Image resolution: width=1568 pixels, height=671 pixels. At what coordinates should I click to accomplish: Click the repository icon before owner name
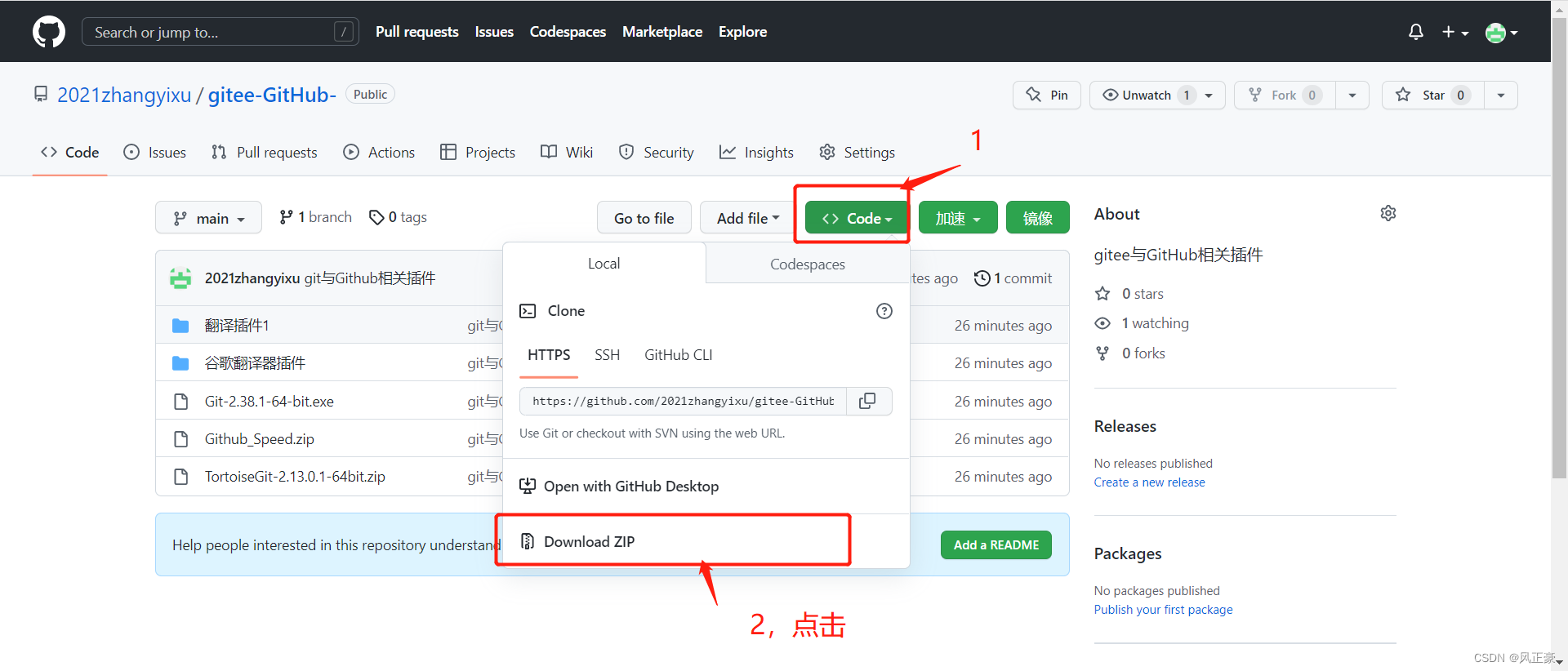pyautogui.click(x=41, y=94)
